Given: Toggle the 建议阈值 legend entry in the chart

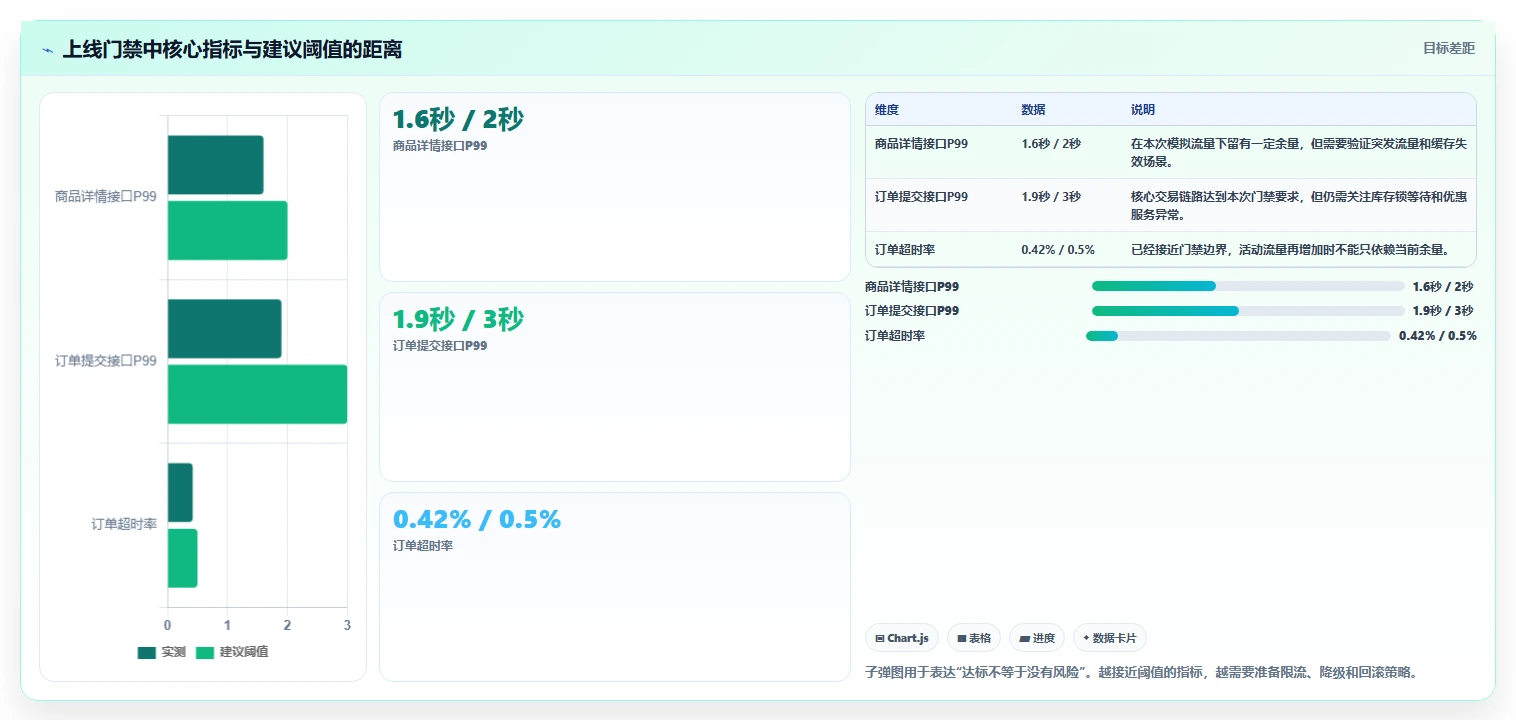Looking at the screenshot, I should point(232,652).
